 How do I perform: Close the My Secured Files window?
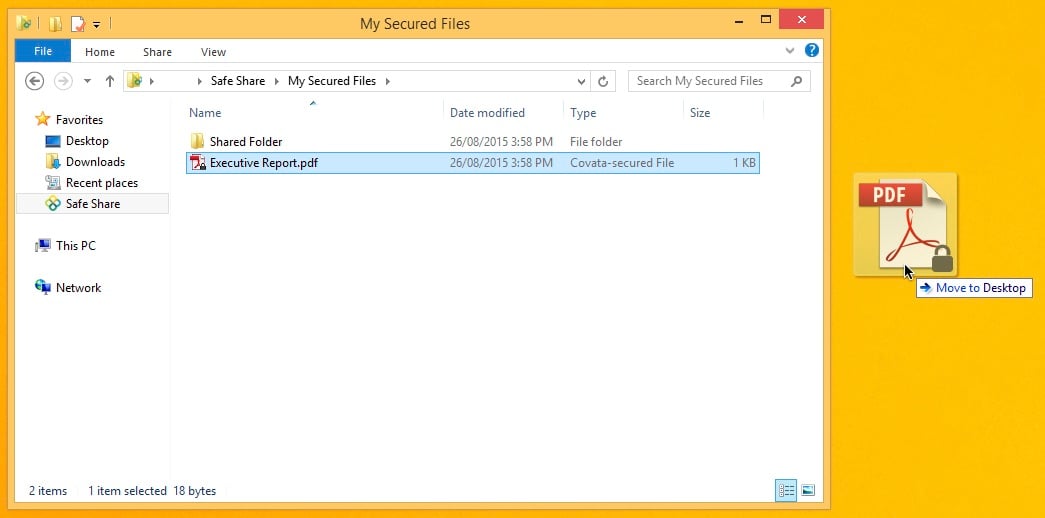pyautogui.click(x=801, y=19)
